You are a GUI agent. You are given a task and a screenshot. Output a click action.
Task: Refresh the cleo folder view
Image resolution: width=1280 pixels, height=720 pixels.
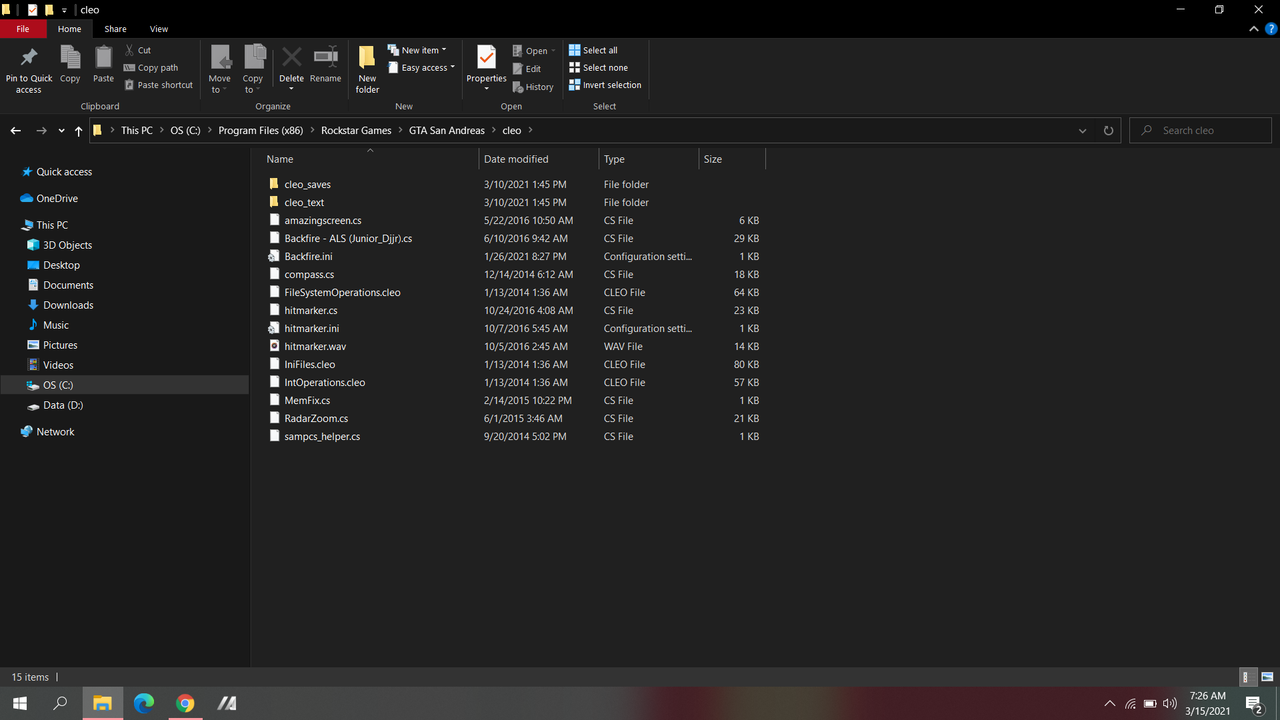[x=1108, y=131]
